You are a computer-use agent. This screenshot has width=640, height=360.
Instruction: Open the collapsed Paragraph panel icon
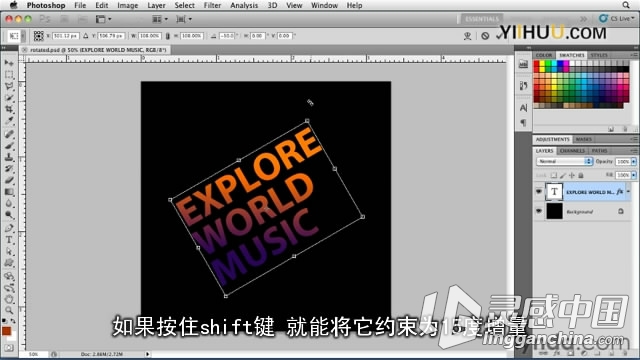524,122
